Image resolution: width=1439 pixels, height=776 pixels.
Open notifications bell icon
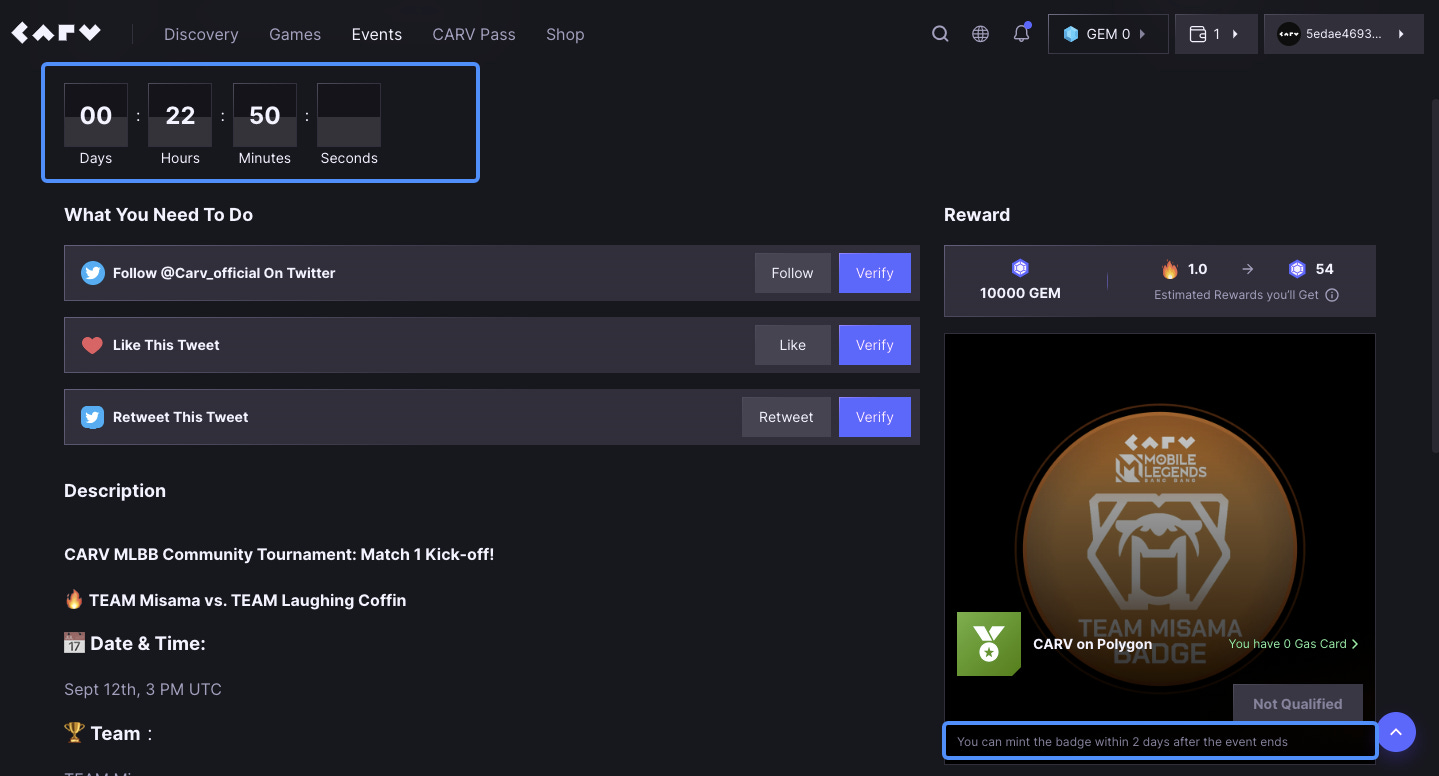click(1021, 34)
